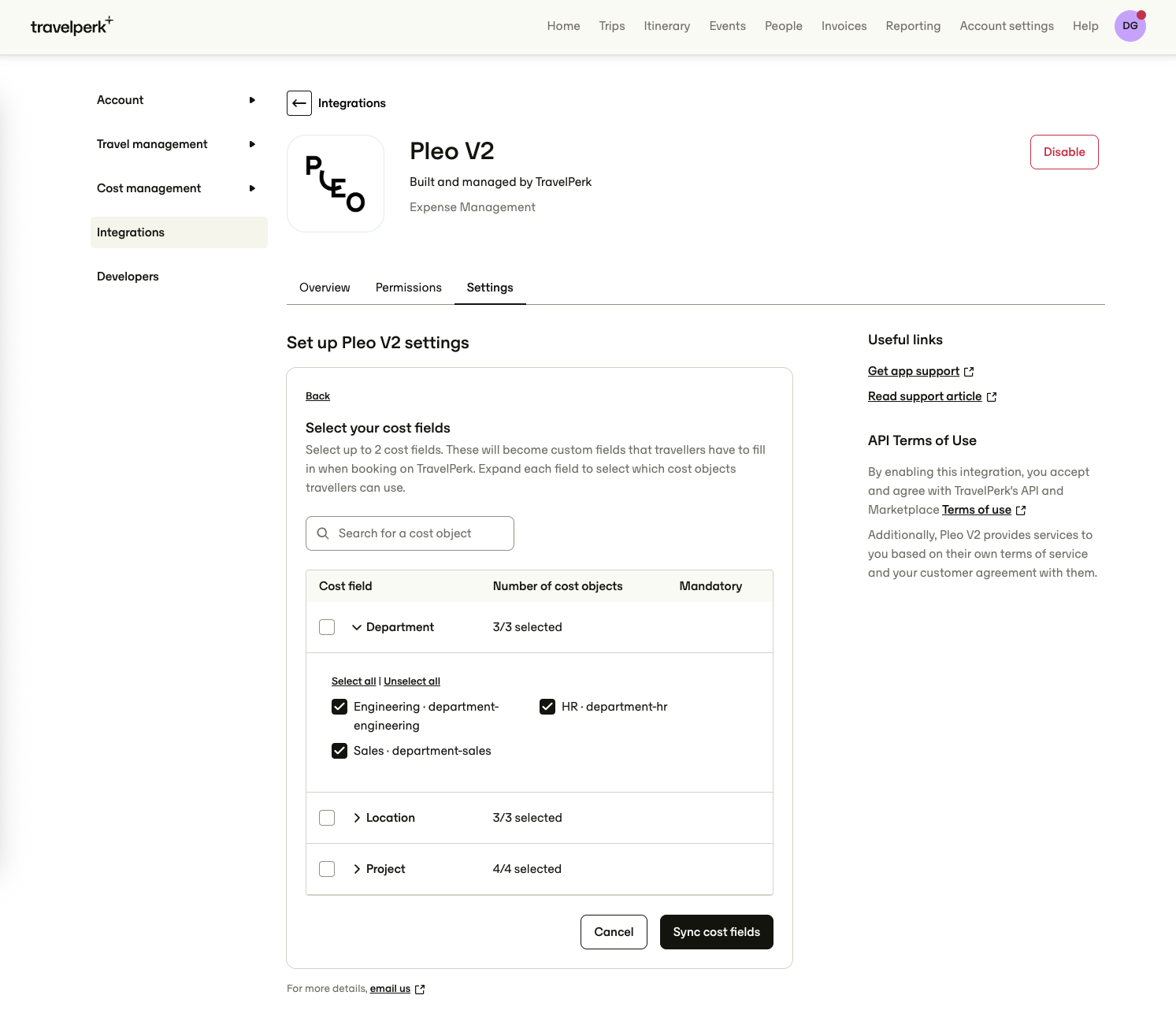1176x1025 pixels.
Task: Click the Pleo logo thumbnail
Action: [x=336, y=184]
